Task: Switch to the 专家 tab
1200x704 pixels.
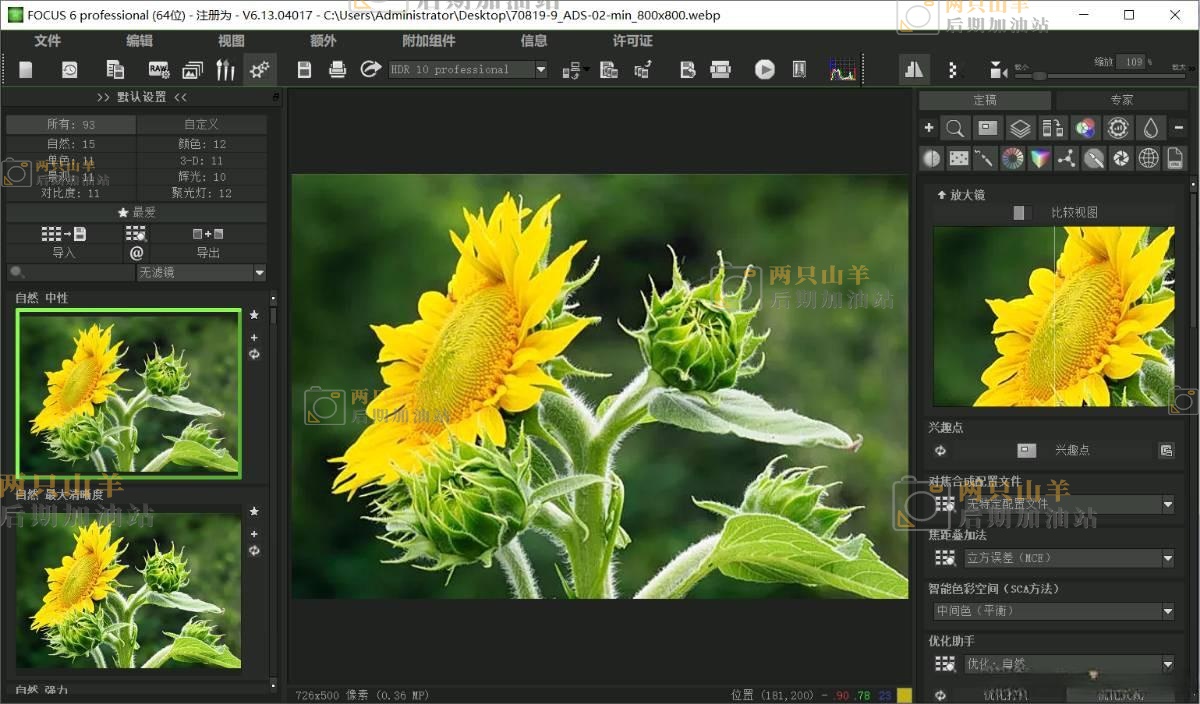Action: point(1121,100)
